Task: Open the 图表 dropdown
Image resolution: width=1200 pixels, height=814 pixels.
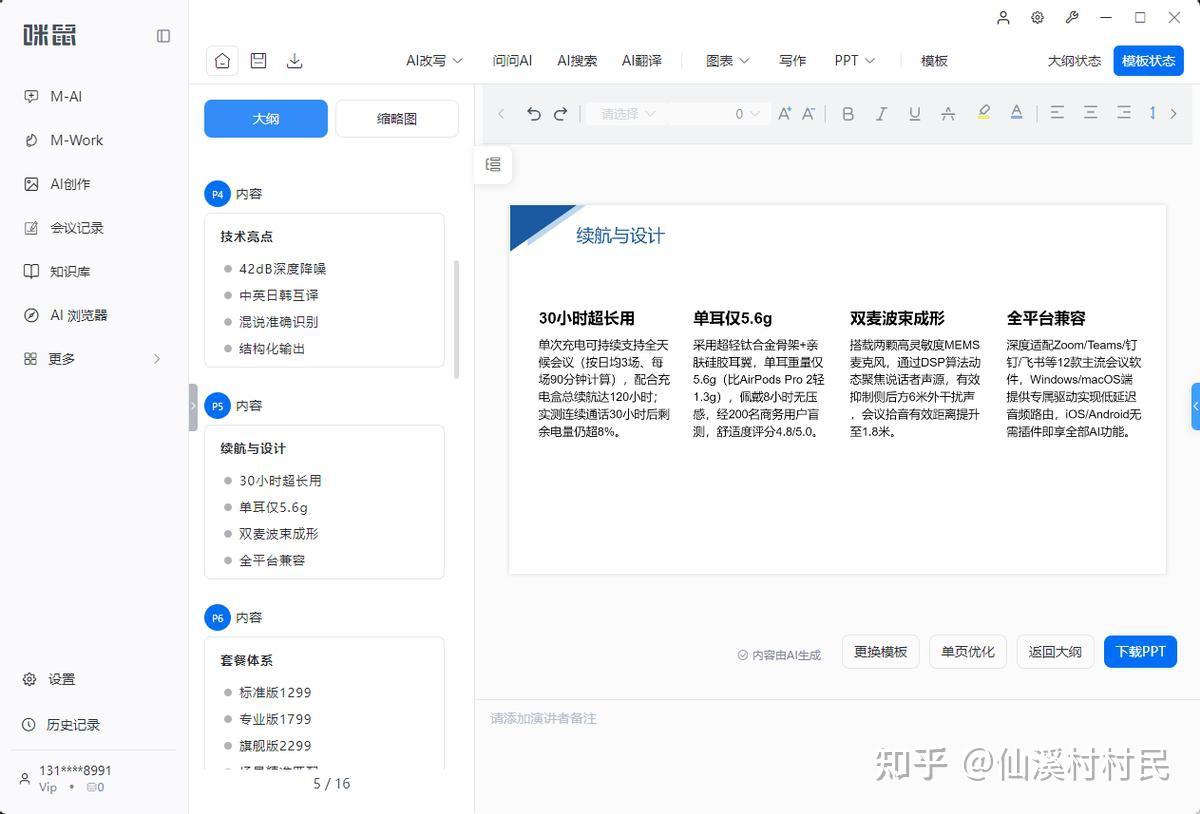Action: (727, 61)
